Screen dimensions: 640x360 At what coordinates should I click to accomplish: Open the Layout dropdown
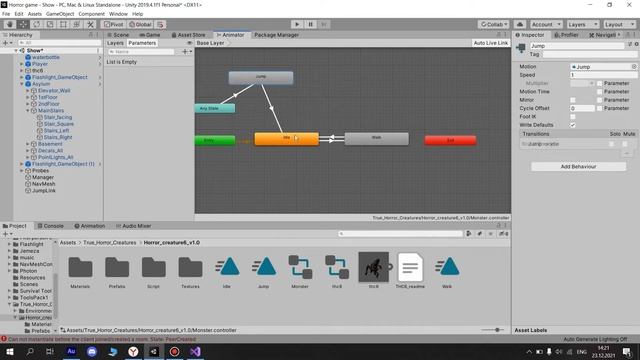coord(619,24)
